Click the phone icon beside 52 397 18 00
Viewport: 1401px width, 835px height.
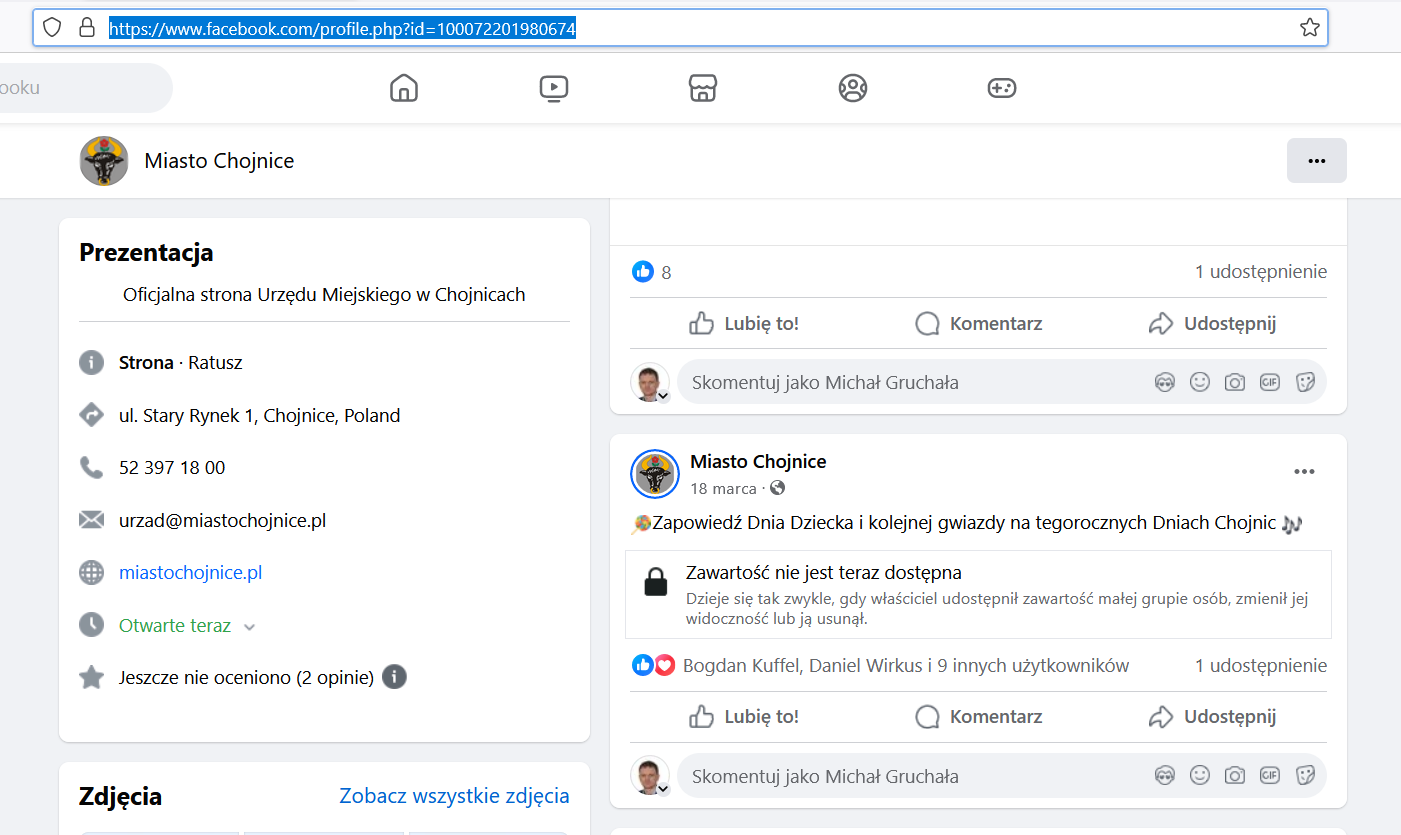91,467
